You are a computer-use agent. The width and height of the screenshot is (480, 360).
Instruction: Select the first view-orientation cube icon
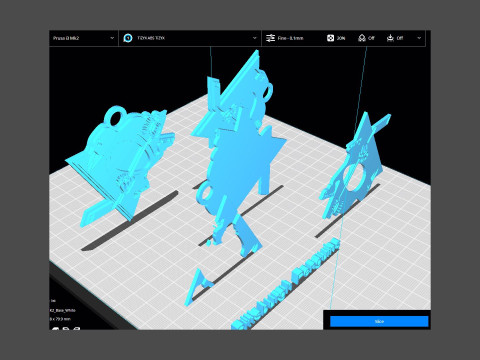[55, 328]
